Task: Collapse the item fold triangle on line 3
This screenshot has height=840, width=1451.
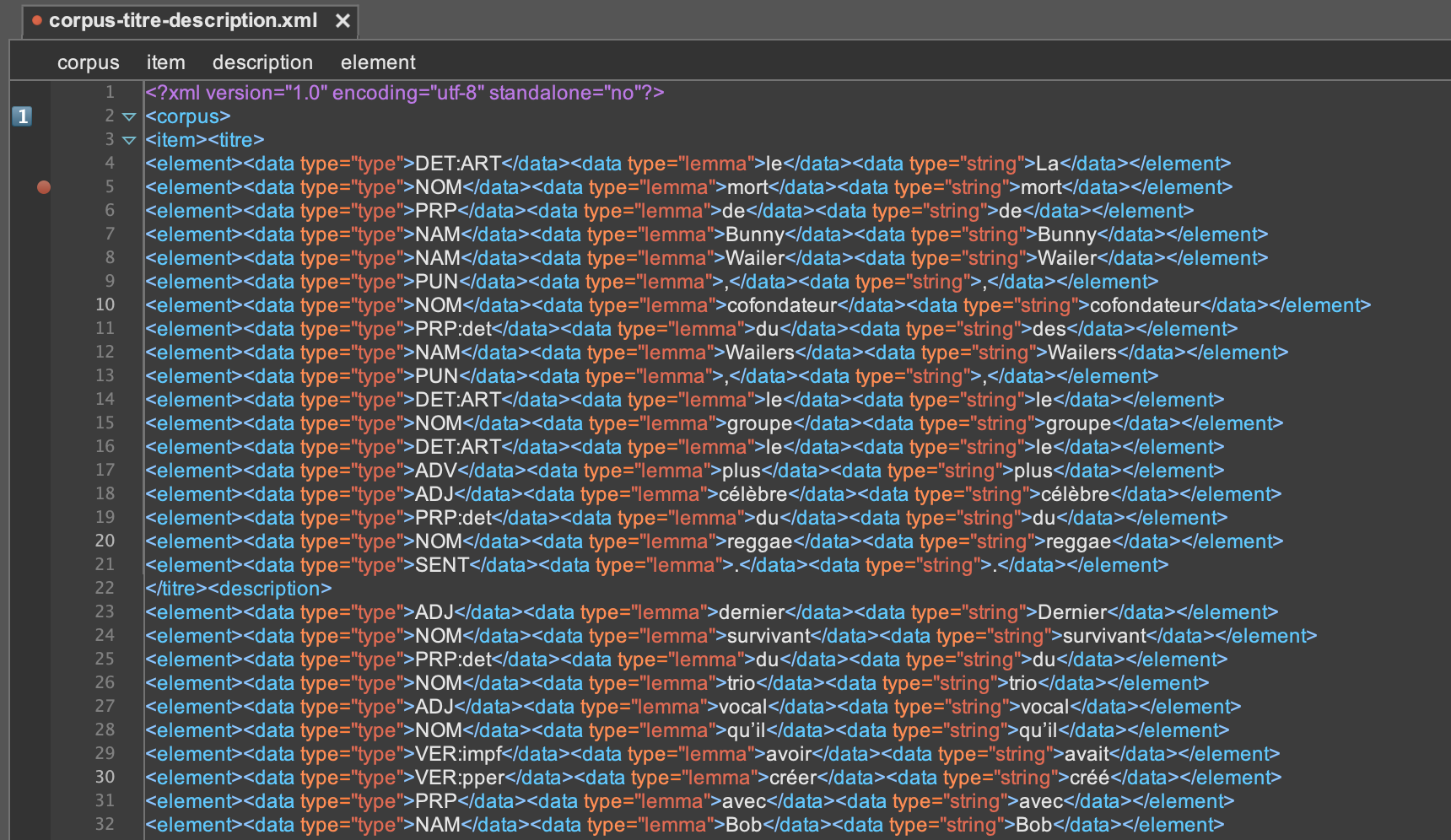Action: [129, 140]
